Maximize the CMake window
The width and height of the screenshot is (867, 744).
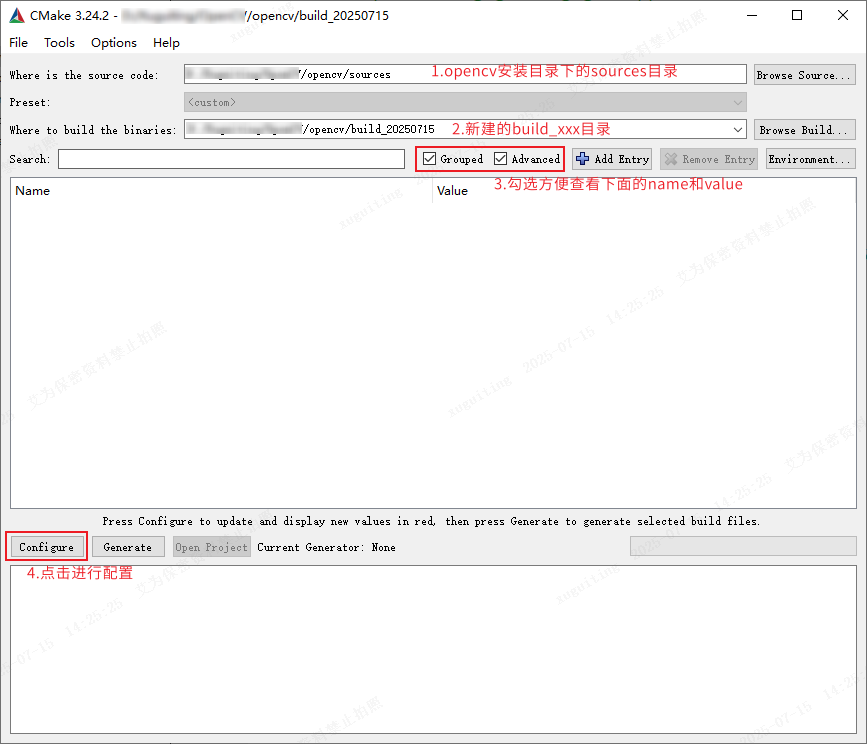pyautogui.click(x=797, y=15)
